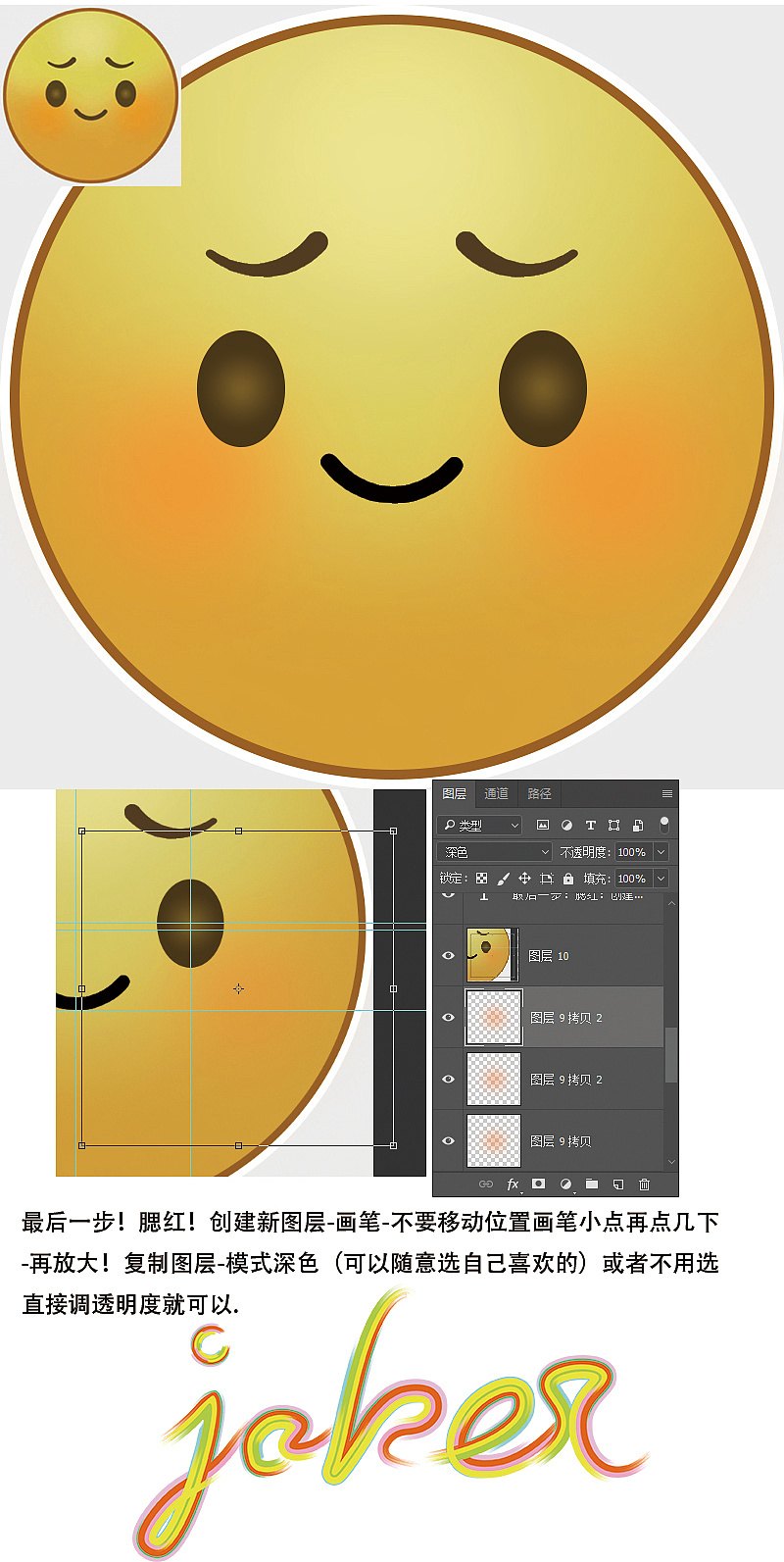Enable the smart object filter icon
The image size is (784, 1562).
coord(638,826)
